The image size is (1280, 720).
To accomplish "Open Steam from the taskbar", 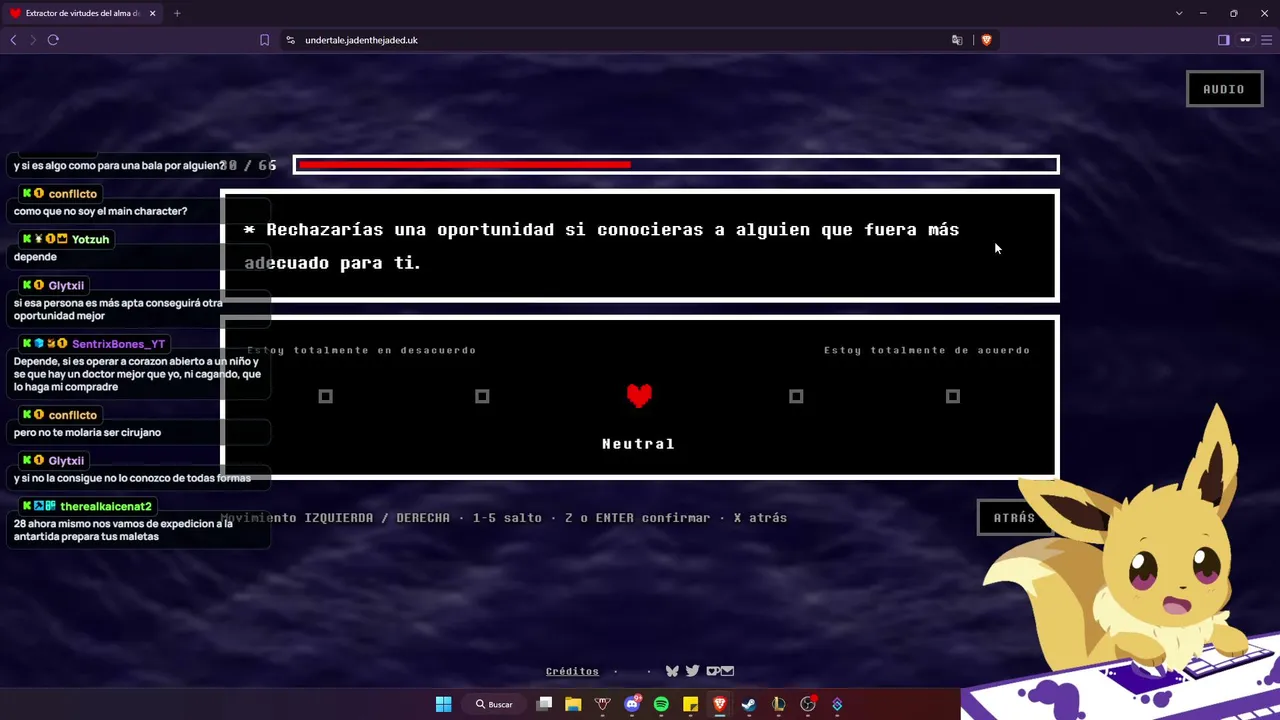I will [x=749, y=704].
